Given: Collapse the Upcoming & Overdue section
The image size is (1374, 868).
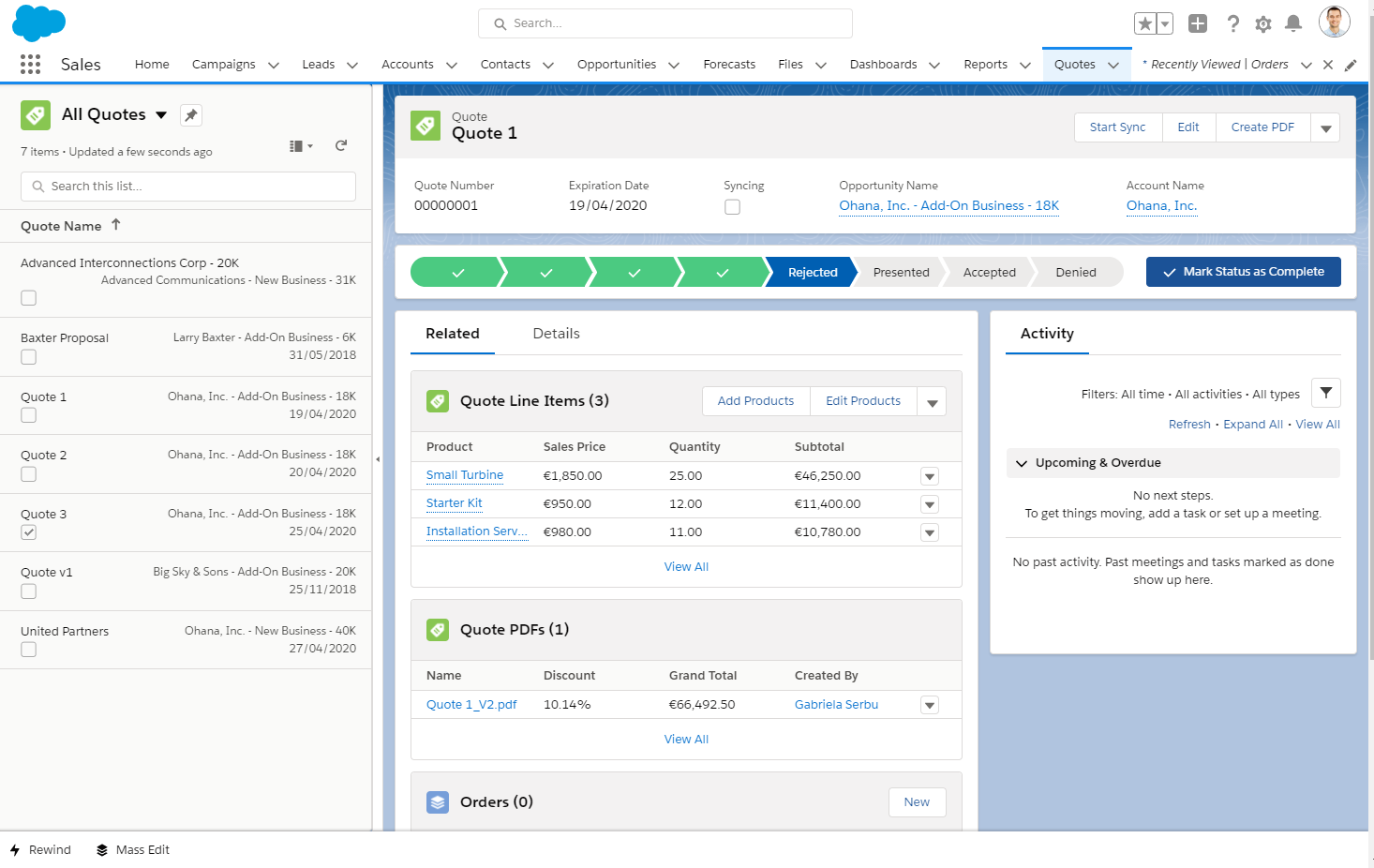Looking at the screenshot, I should (x=1022, y=463).
